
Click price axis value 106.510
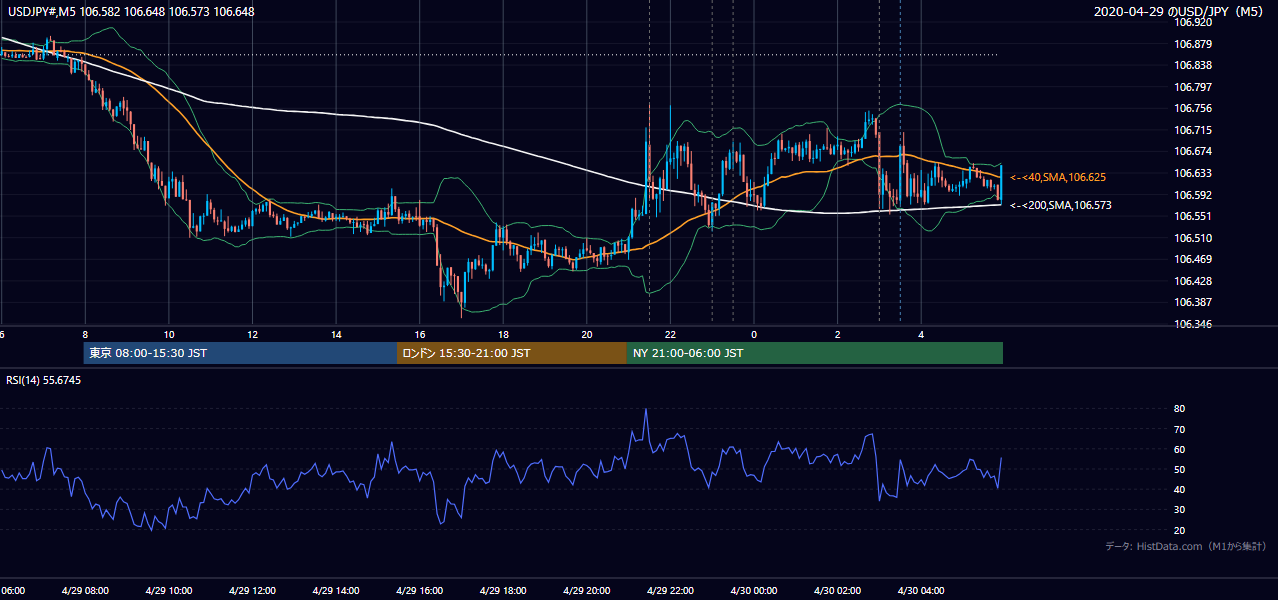click(x=1193, y=238)
